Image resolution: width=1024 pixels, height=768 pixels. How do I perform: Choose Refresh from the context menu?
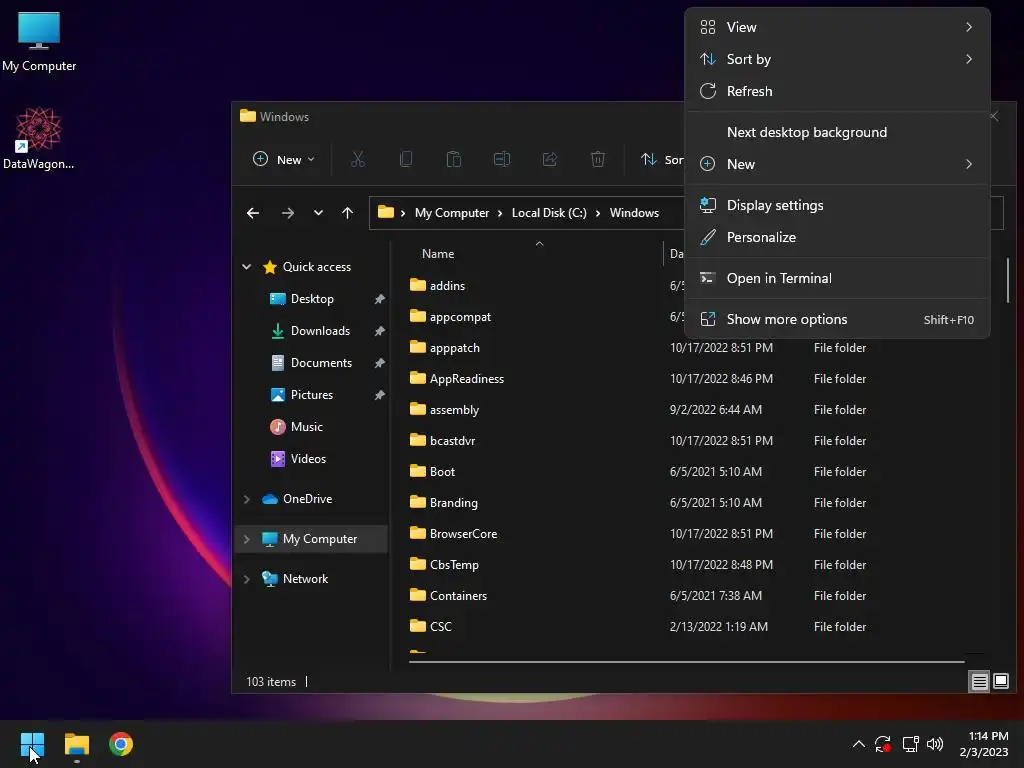pyautogui.click(x=837, y=91)
